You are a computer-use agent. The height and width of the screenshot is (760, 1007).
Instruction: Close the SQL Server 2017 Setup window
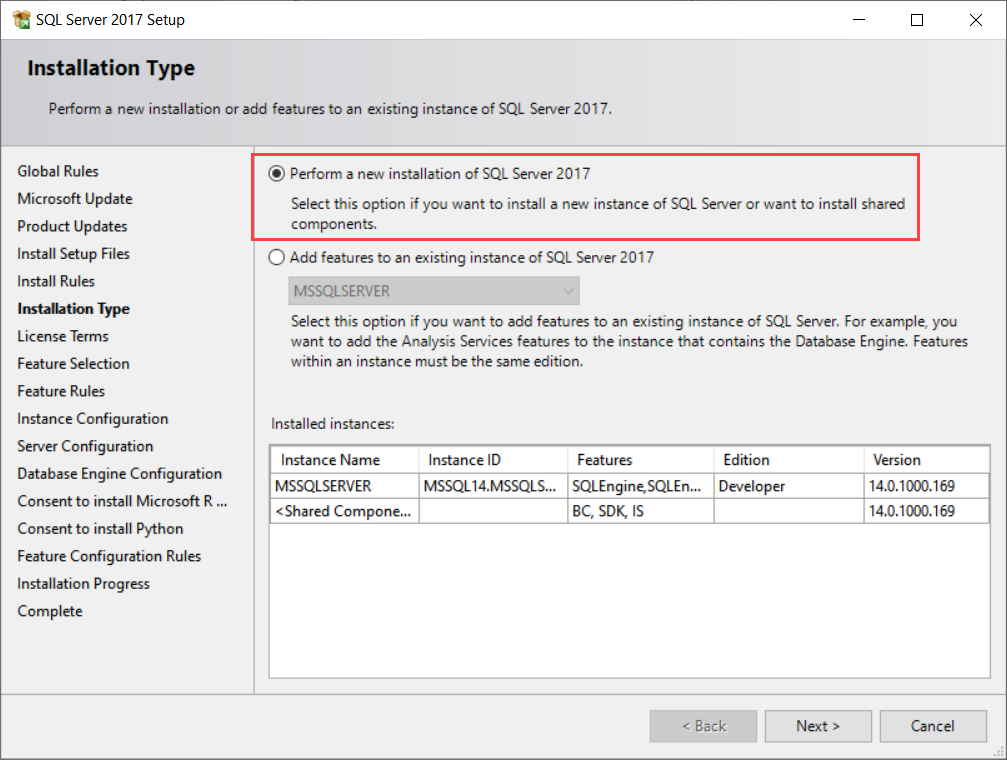coord(976,20)
